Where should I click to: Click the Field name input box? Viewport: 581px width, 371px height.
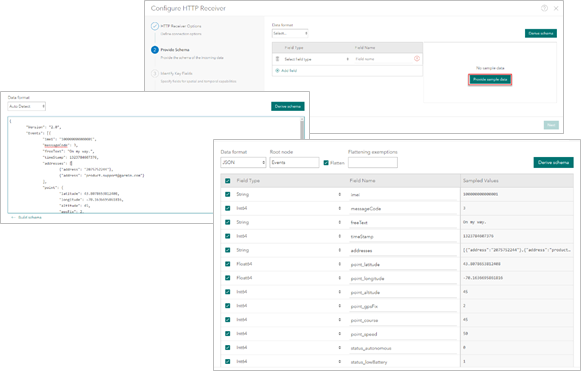click(383, 59)
